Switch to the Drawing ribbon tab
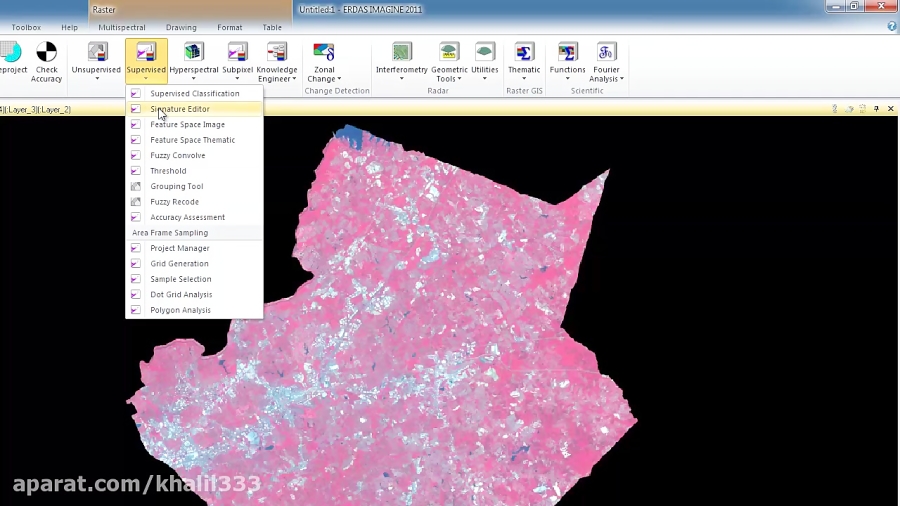Screen dimensions: 900x506 pyautogui.click(x=181, y=27)
